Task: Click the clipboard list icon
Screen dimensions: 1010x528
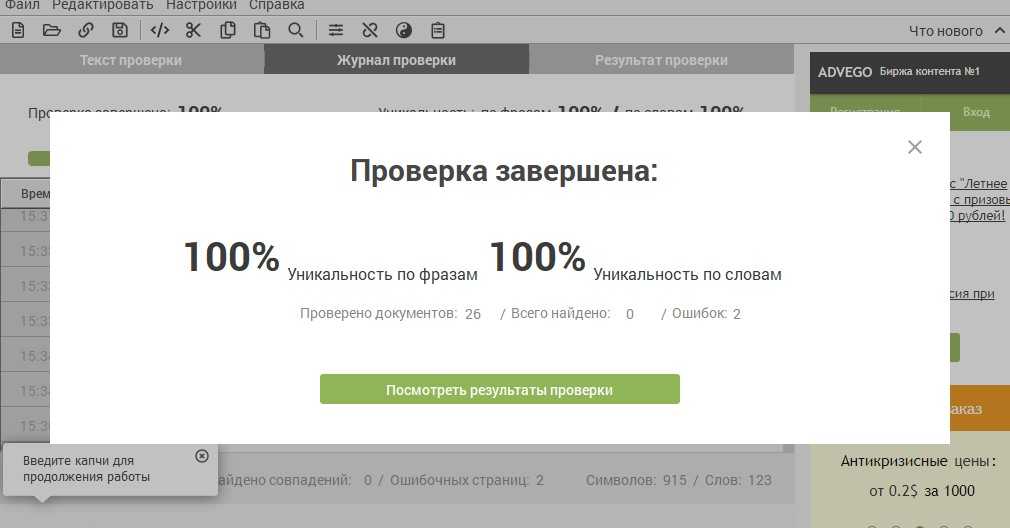Action: tap(438, 30)
